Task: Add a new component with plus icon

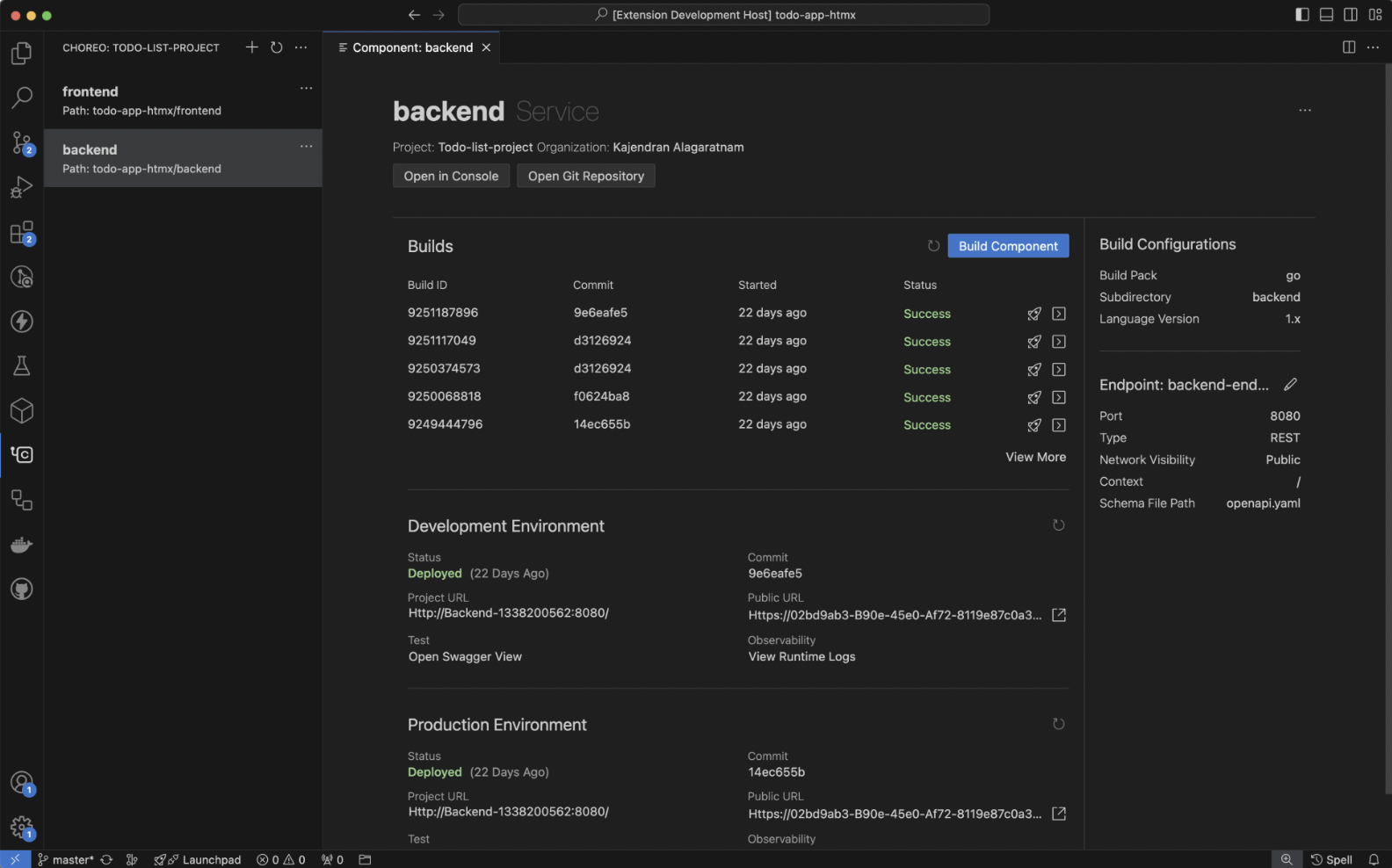Action: click(x=252, y=47)
